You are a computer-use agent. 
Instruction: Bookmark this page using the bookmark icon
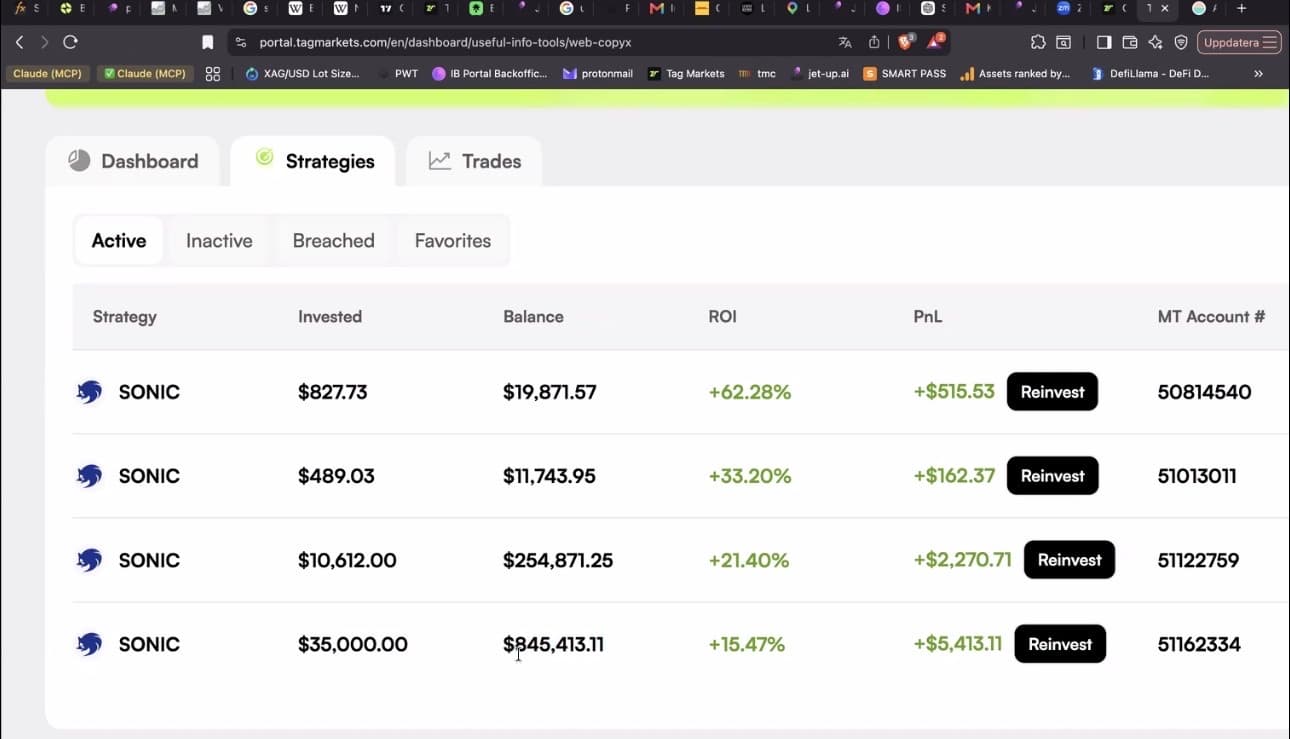pyautogui.click(x=208, y=42)
